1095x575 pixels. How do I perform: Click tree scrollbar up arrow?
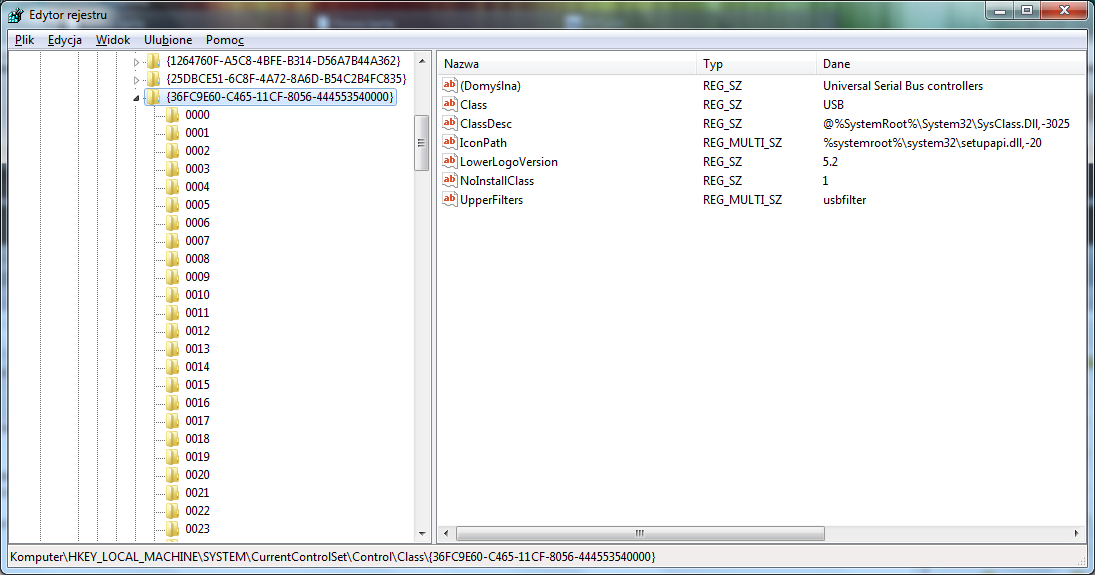tap(422, 61)
